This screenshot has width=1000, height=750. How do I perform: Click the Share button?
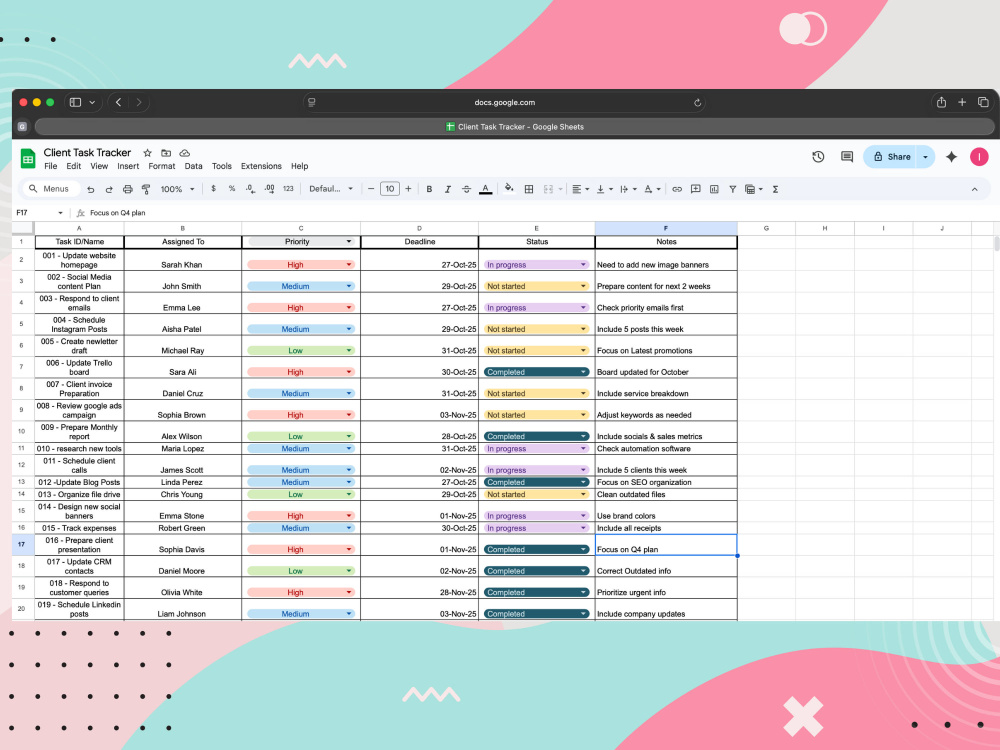click(x=891, y=157)
